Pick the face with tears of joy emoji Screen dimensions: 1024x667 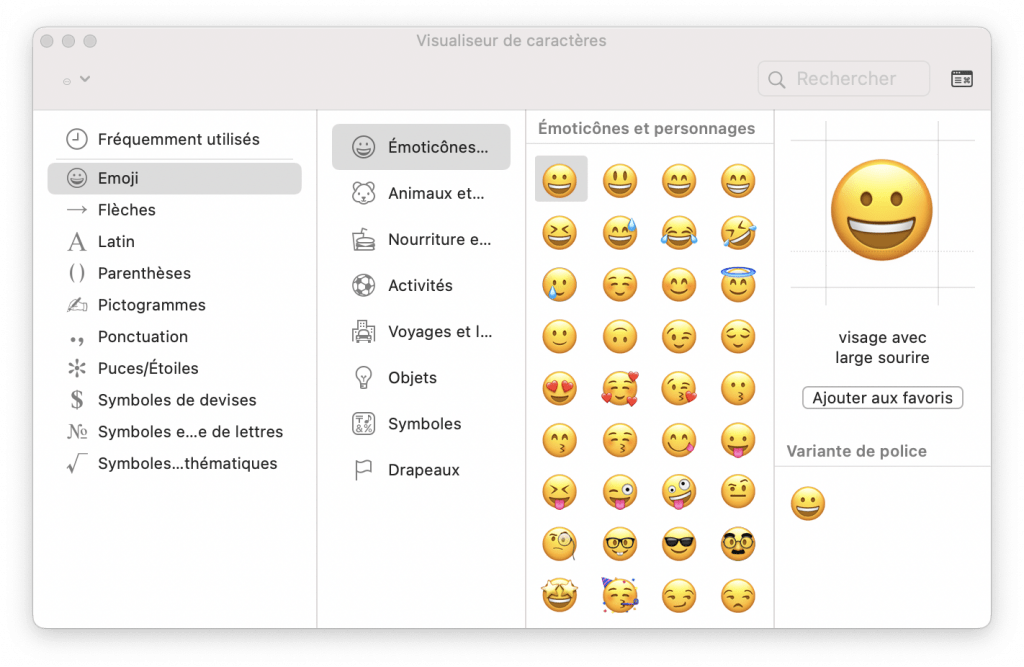point(679,233)
